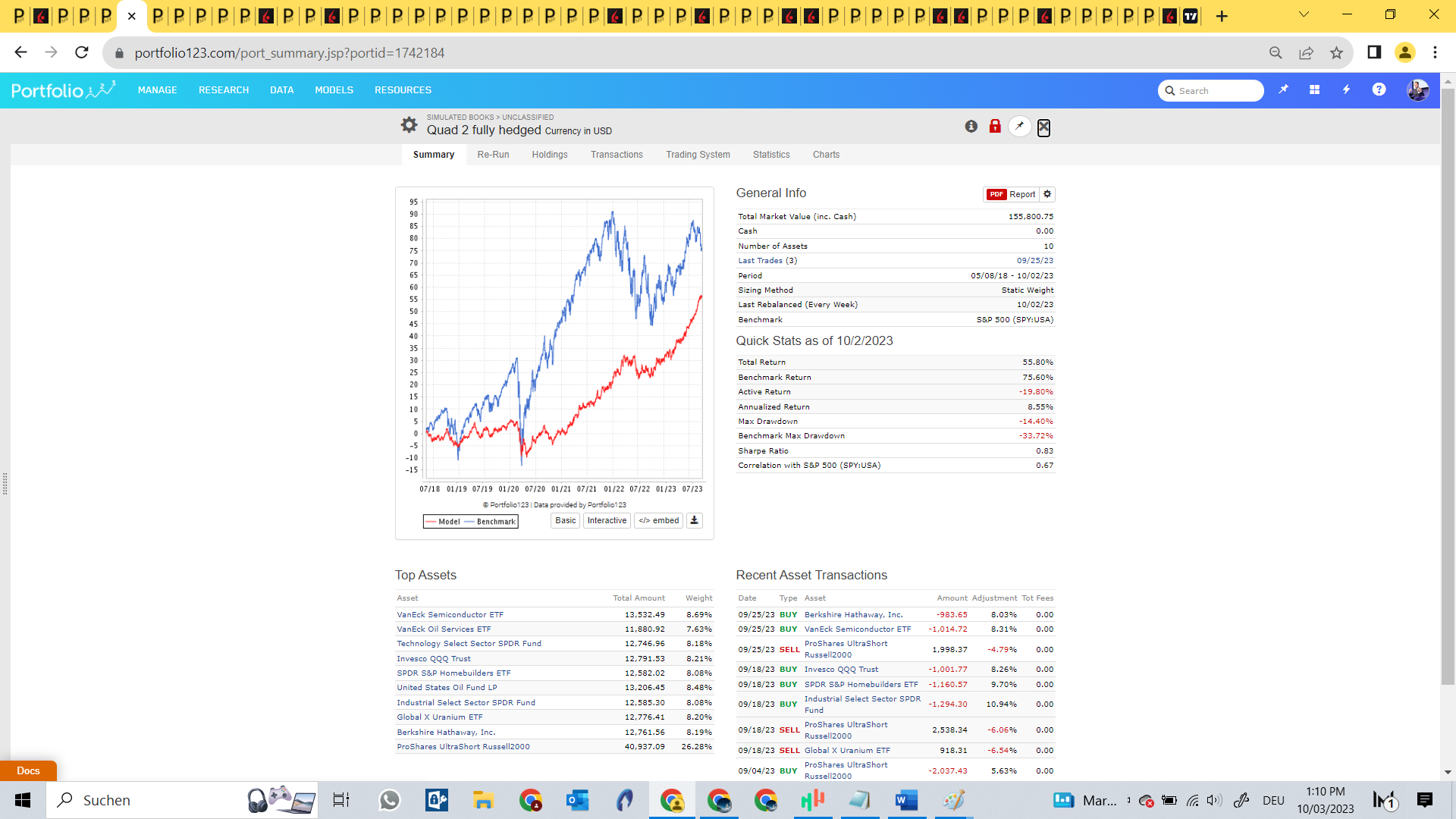
Task: Open the grid apps icon in header
Action: tap(1314, 89)
